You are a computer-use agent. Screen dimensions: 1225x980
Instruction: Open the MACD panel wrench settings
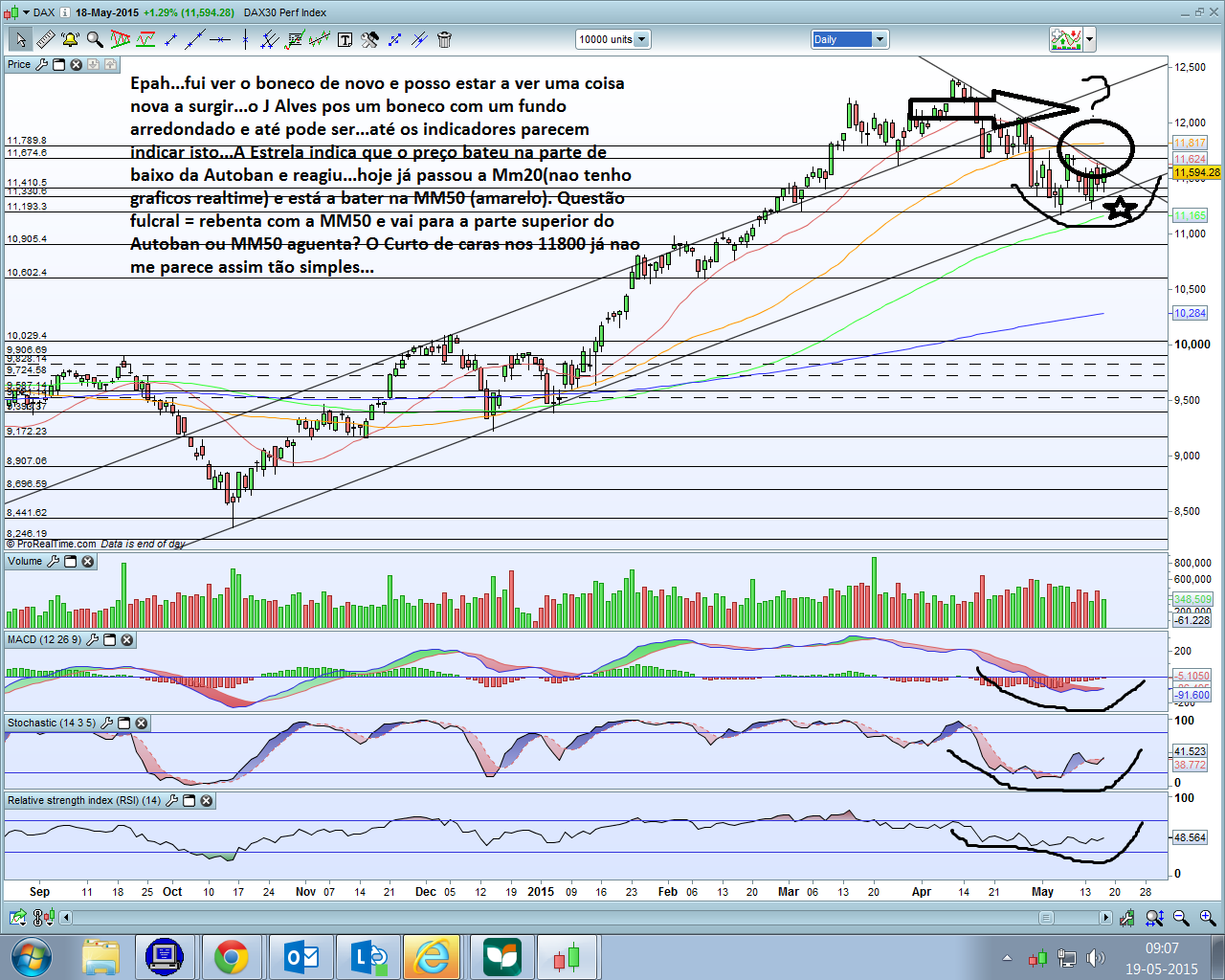tap(92, 639)
